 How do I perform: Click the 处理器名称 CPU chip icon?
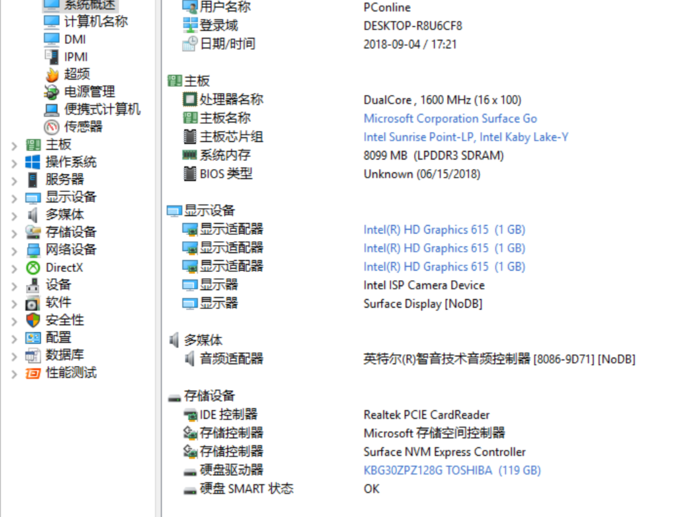[190, 99]
